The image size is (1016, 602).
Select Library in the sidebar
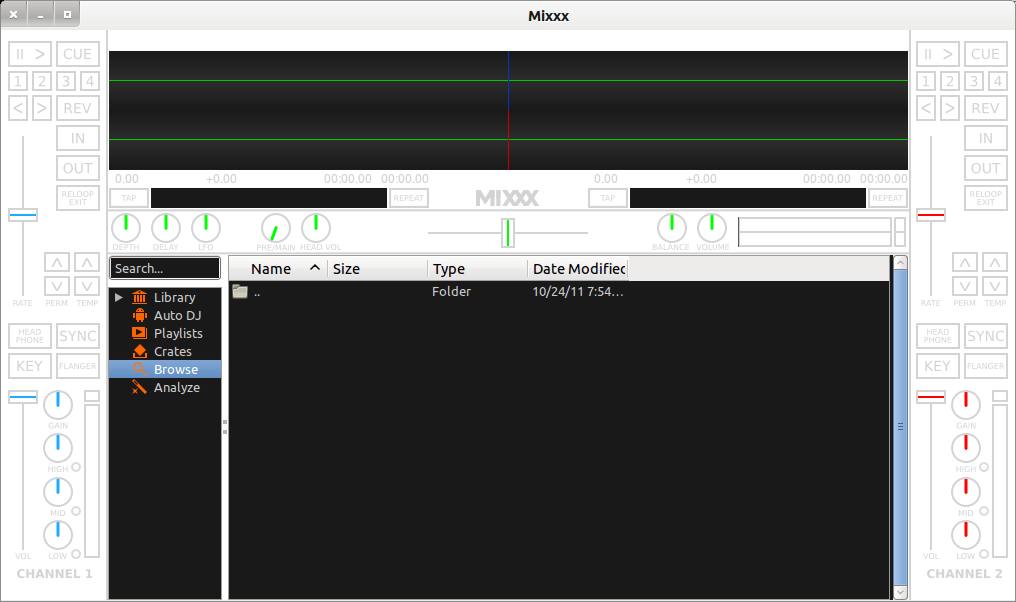coord(174,297)
